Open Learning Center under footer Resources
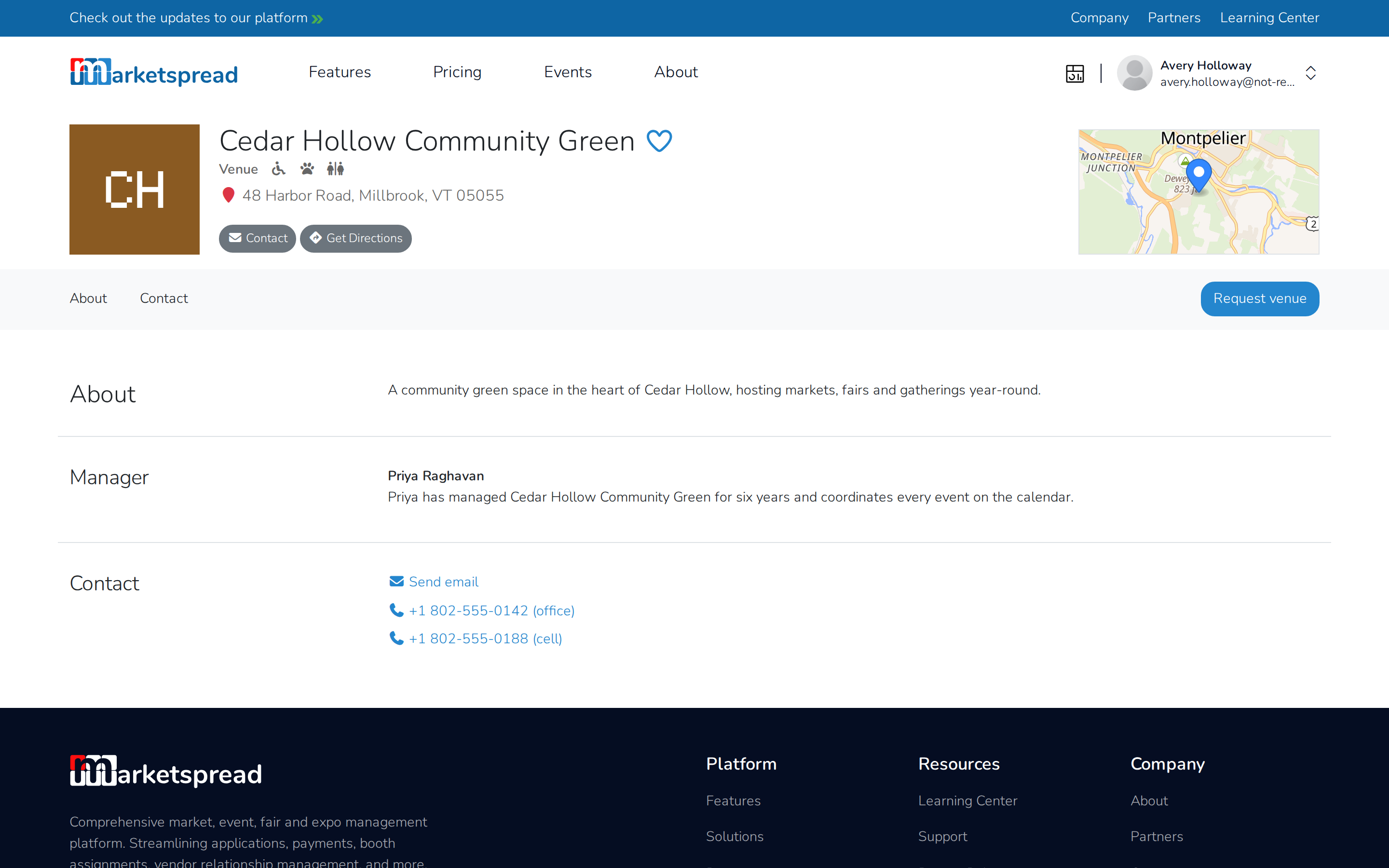 [967, 801]
